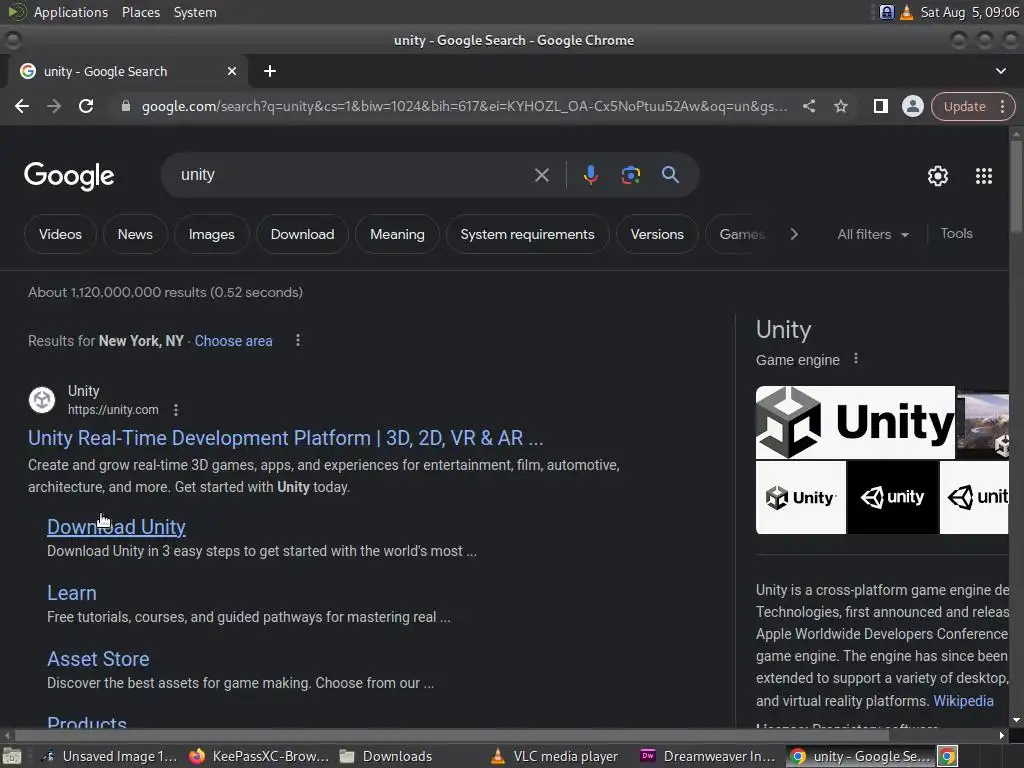Click the forward navigation arrow
The height and width of the screenshot is (768, 1024).
coord(54,106)
